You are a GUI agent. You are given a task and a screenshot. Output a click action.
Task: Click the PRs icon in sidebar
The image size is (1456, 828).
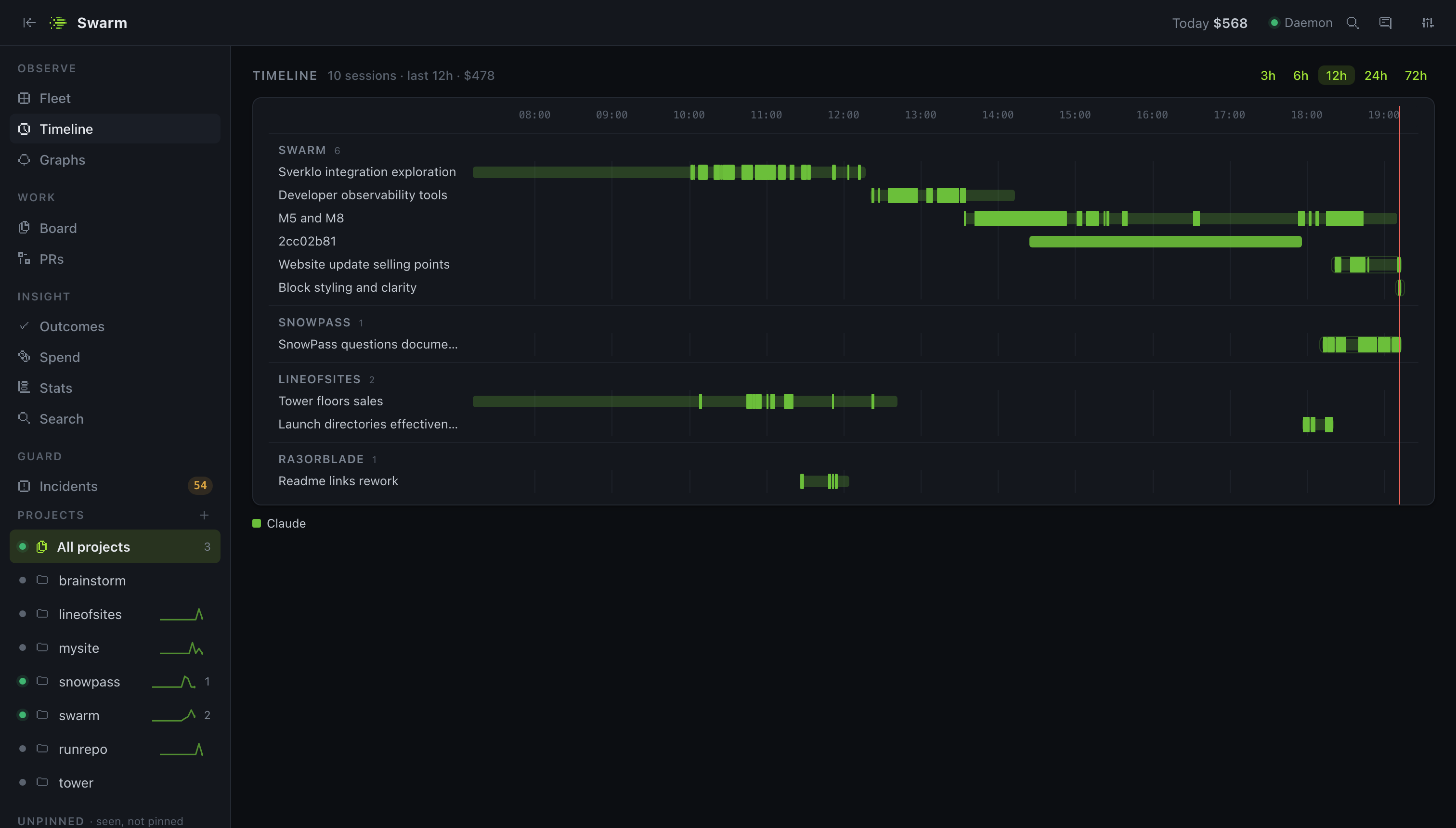pos(24,259)
